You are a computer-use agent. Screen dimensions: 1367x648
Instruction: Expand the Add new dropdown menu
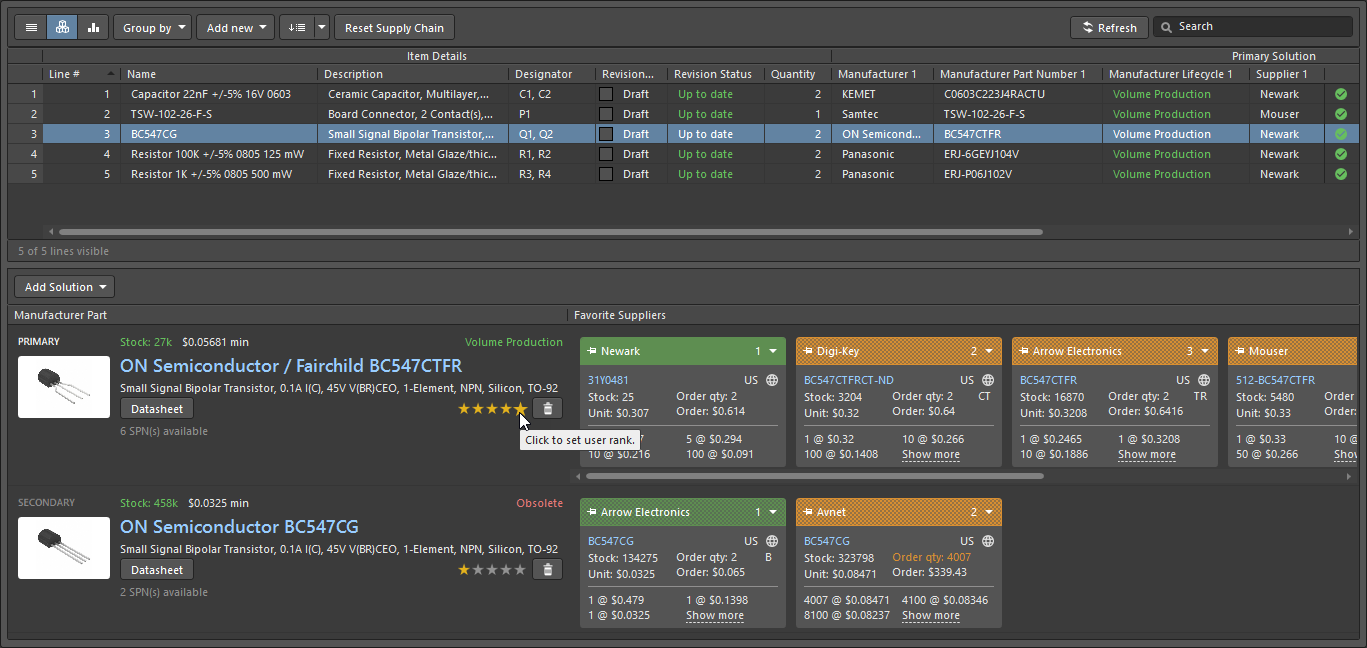point(236,28)
